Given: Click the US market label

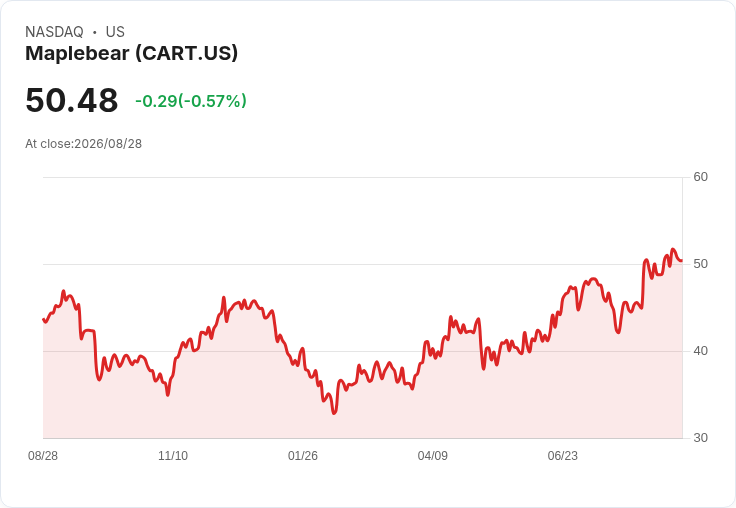Looking at the screenshot, I should coord(115,32).
